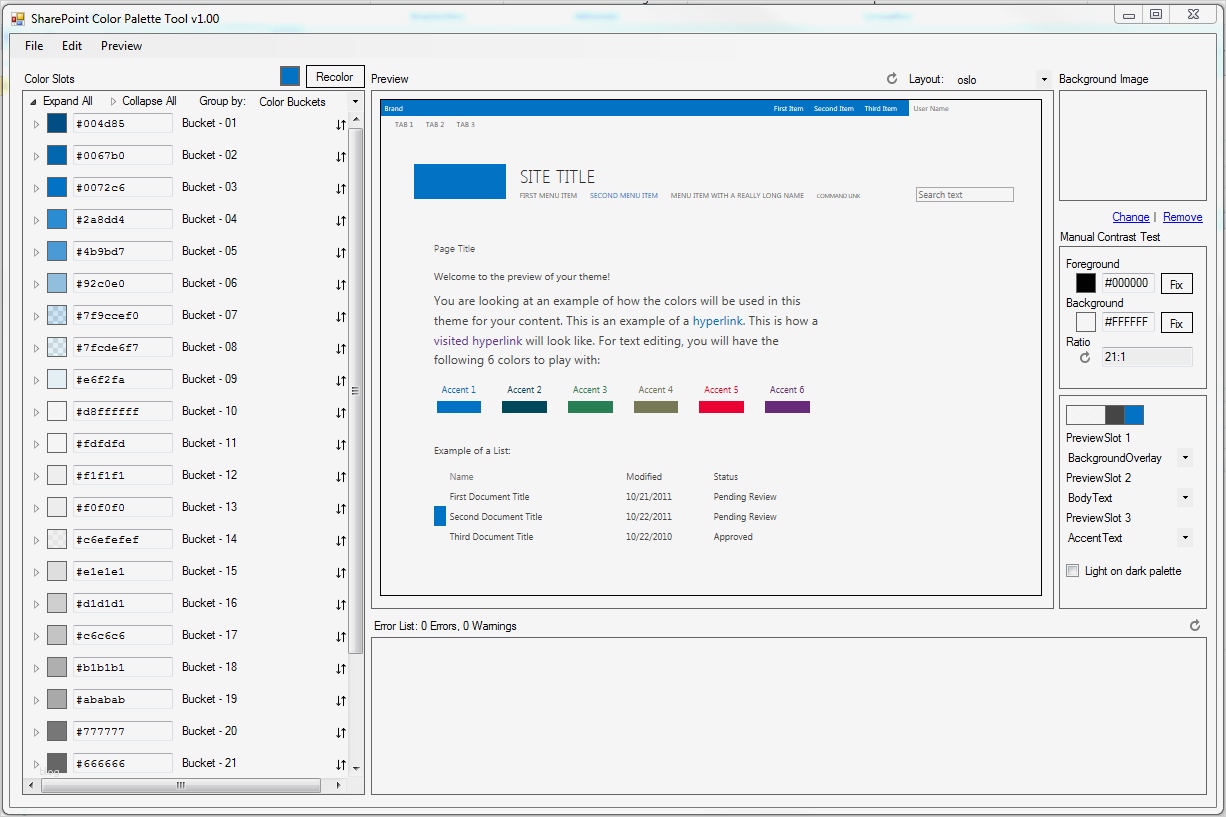1226x817 pixels.
Task: Click the swap icon for Bucket - 02
Action: (340, 157)
